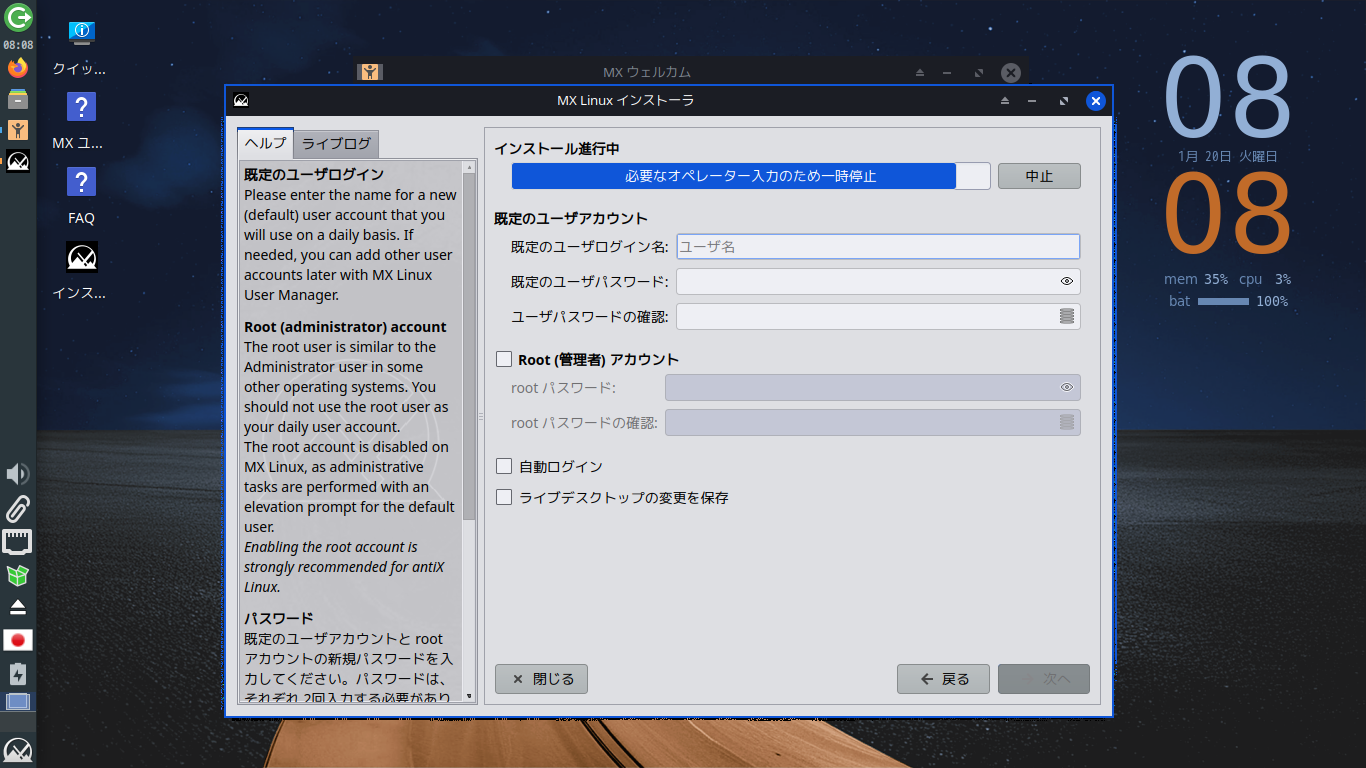The width and height of the screenshot is (1366, 768).
Task: Maximize the MX ウェルカム window
Action: (979, 73)
